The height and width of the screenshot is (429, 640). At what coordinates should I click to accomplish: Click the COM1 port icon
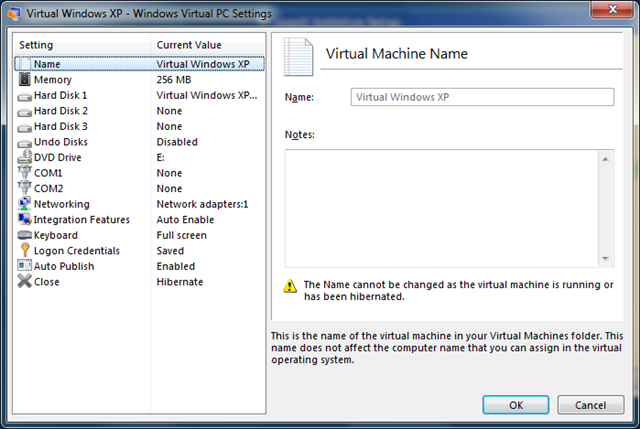(x=25, y=173)
